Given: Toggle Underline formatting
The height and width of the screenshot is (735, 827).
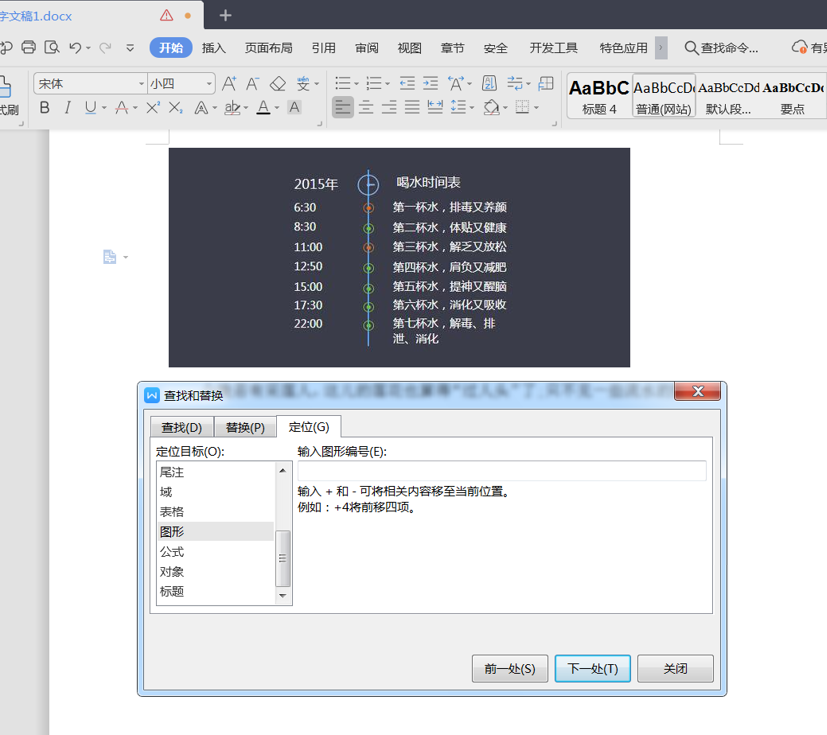Looking at the screenshot, I should coord(91,108).
